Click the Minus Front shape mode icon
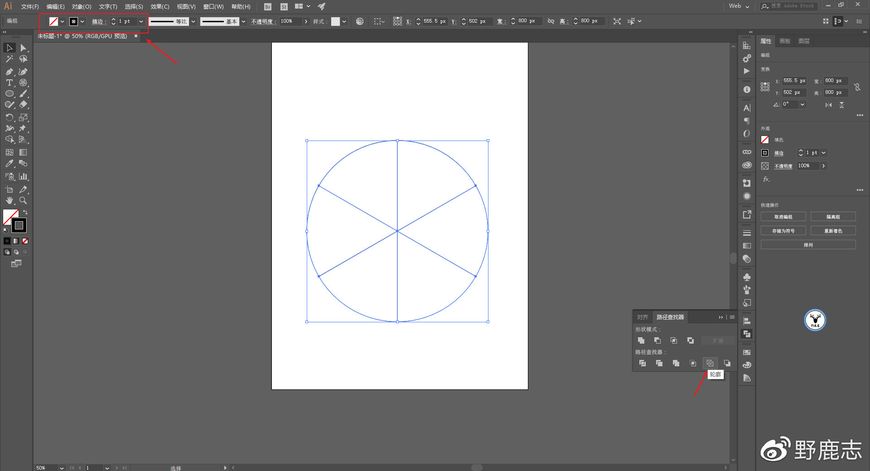This screenshot has width=870, height=471. point(657,340)
